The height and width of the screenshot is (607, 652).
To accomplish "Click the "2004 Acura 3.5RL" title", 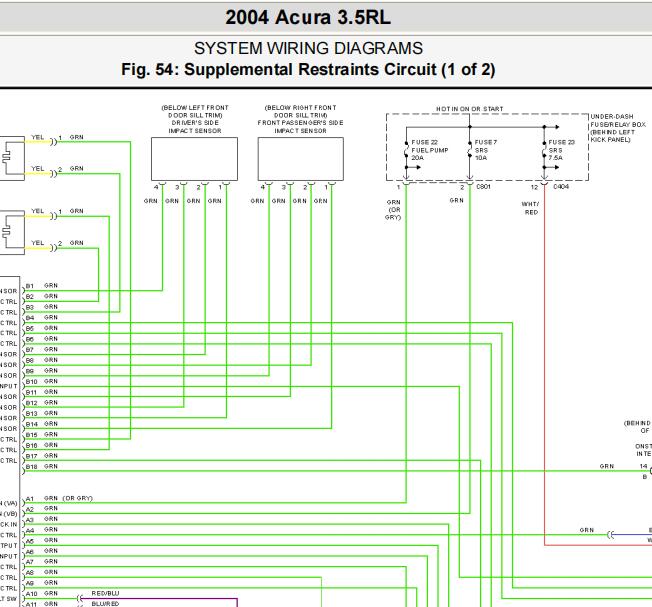I will [308, 17].
